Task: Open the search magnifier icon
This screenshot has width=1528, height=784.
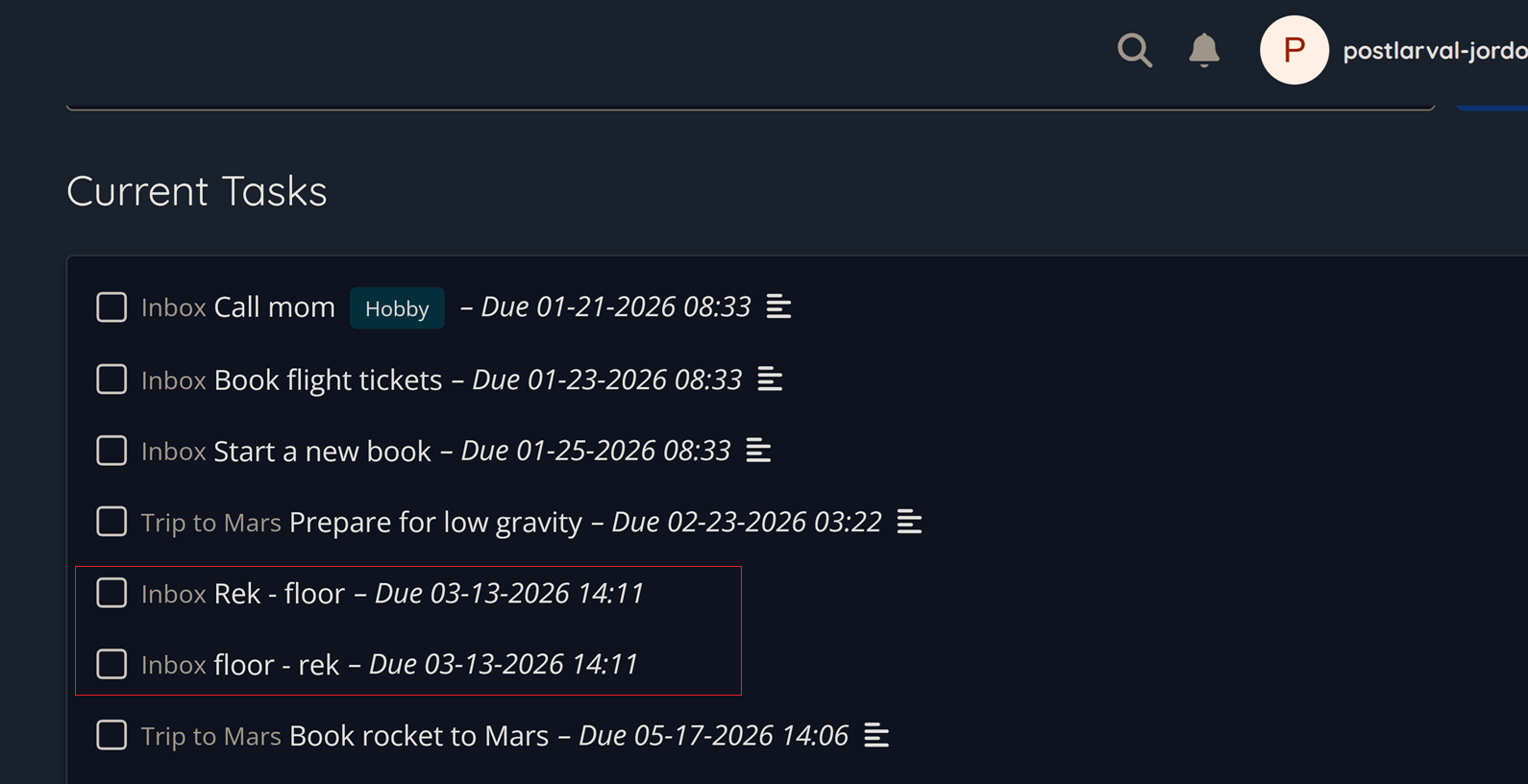Action: pos(1134,50)
